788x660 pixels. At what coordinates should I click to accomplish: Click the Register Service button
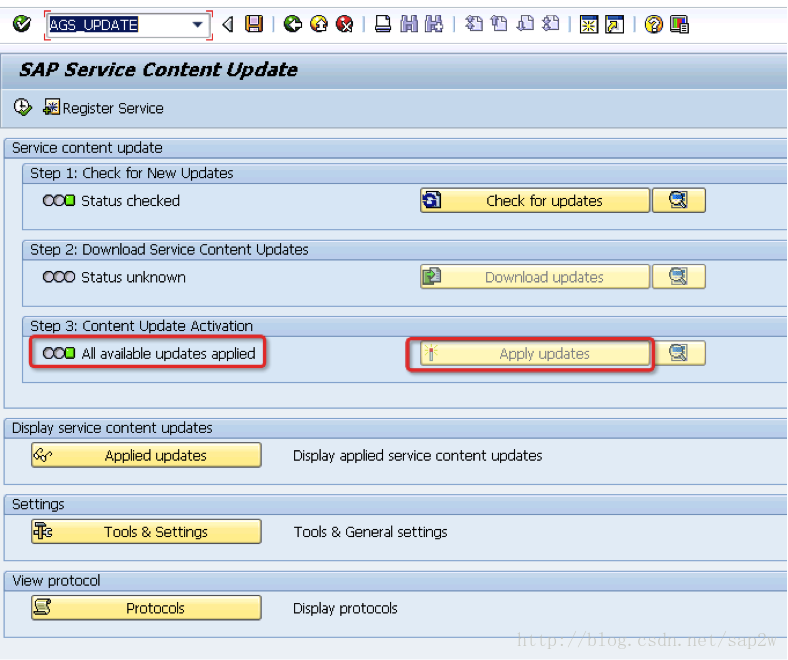tap(103, 108)
